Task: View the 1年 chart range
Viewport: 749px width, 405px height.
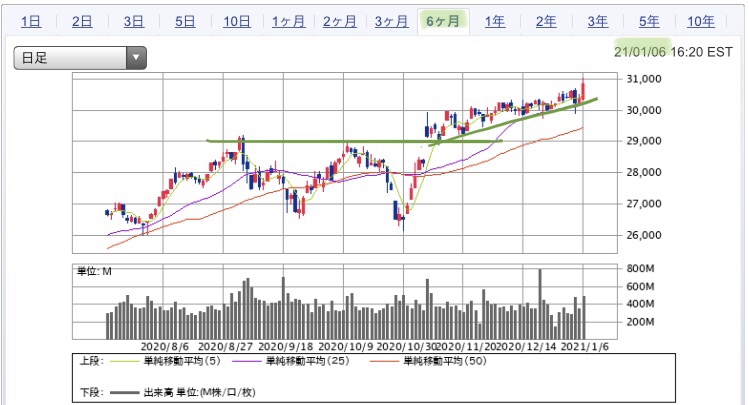Action: [495, 21]
